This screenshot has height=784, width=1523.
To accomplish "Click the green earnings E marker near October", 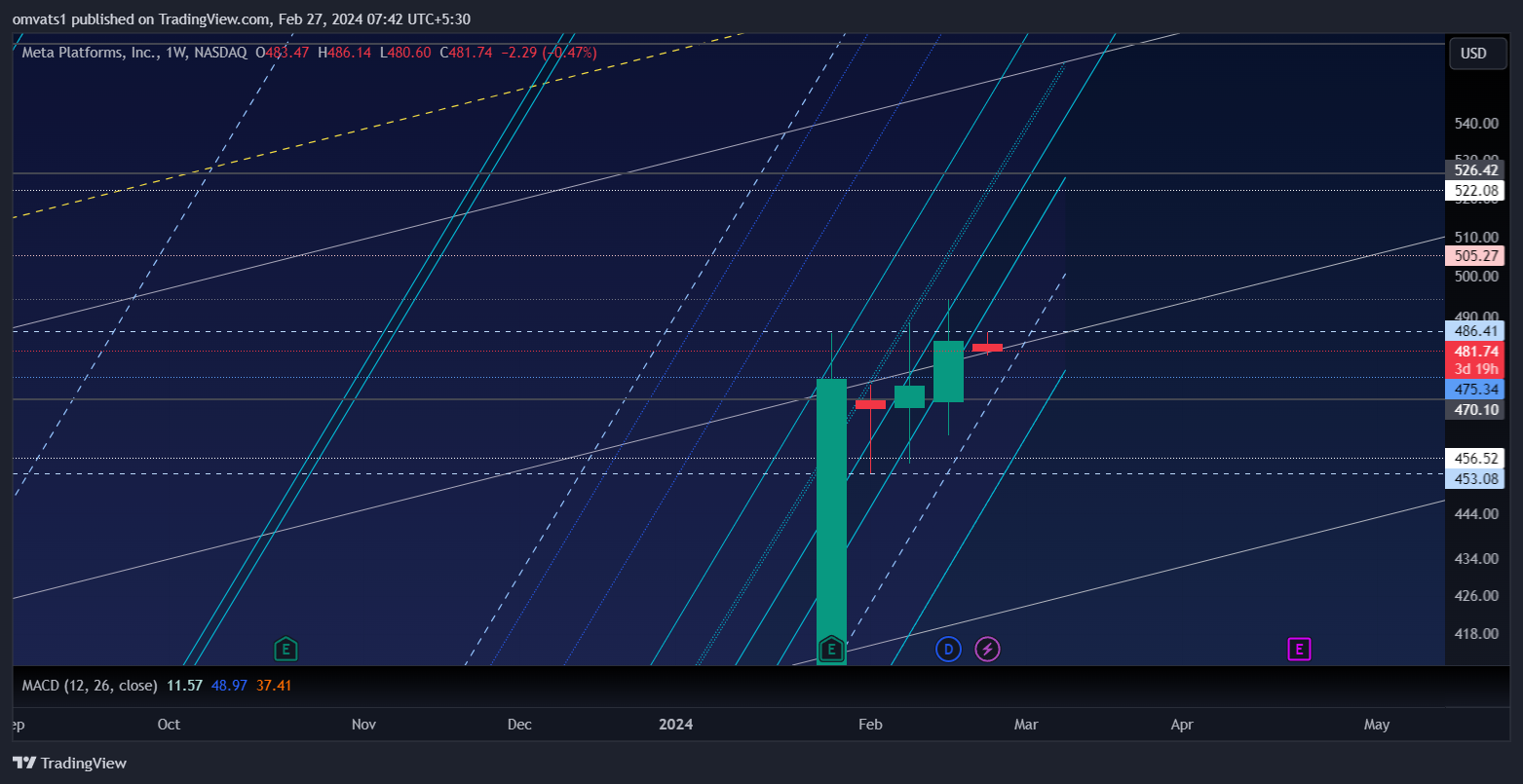I will point(285,649).
